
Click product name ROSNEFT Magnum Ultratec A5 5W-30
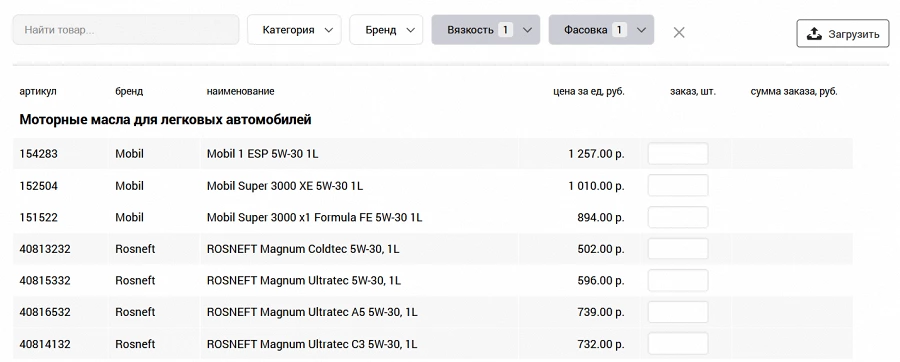[x=312, y=312]
